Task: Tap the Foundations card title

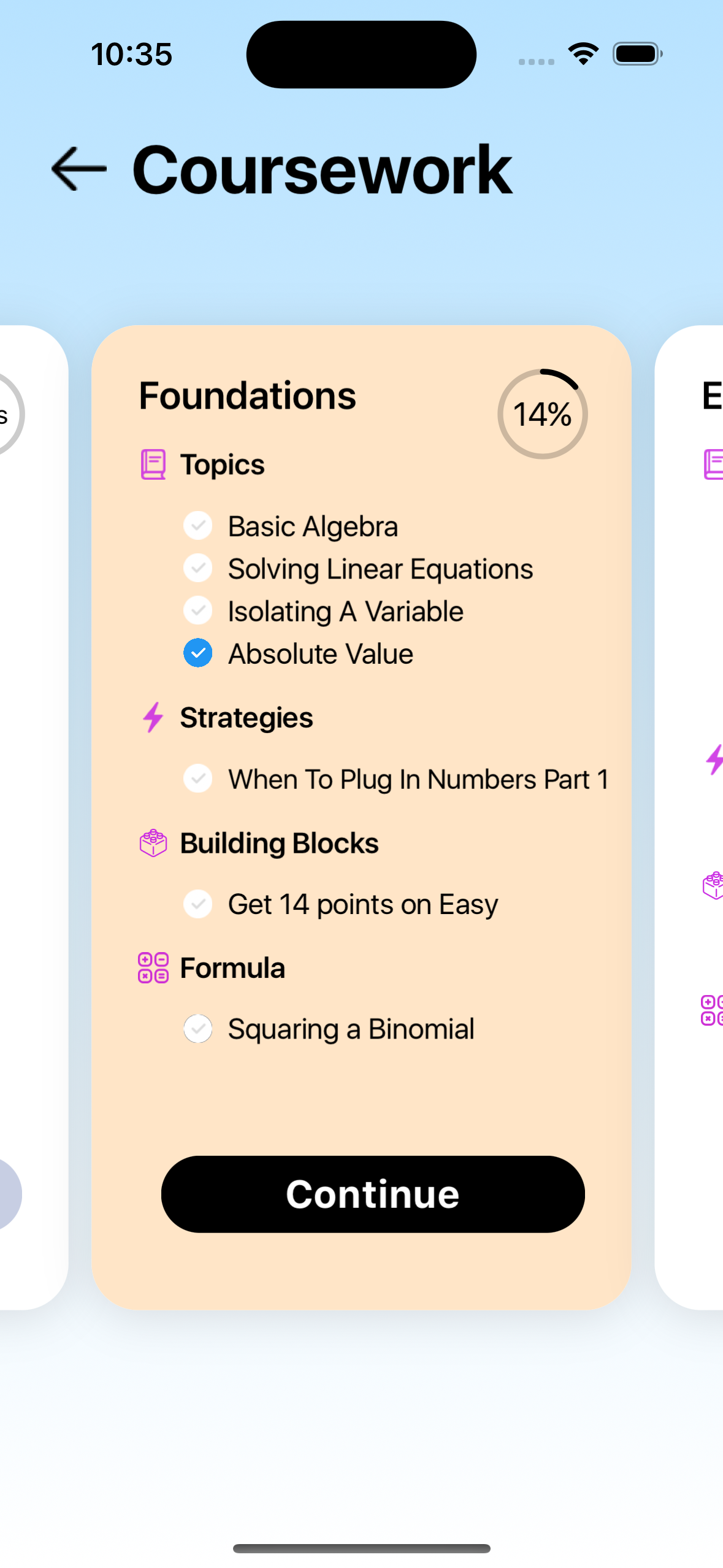Action: [x=247, y=396]
